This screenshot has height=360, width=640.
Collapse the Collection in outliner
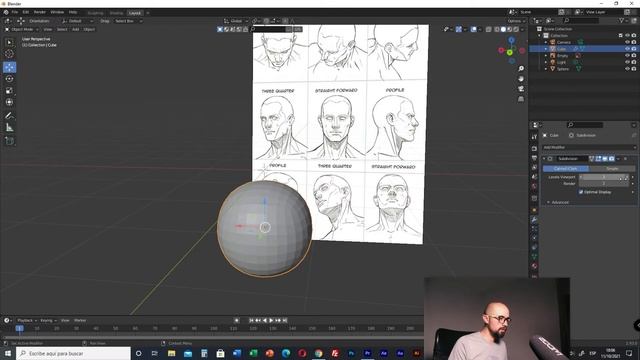tap(540, 36)
